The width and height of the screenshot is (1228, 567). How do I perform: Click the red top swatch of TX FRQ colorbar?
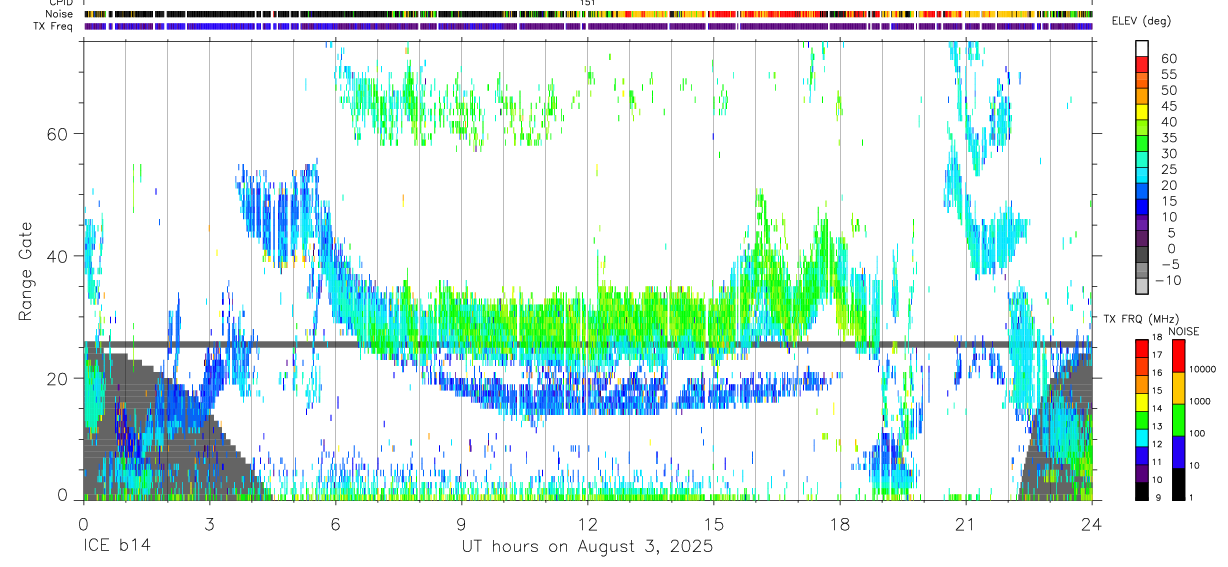coord(1142,349)
